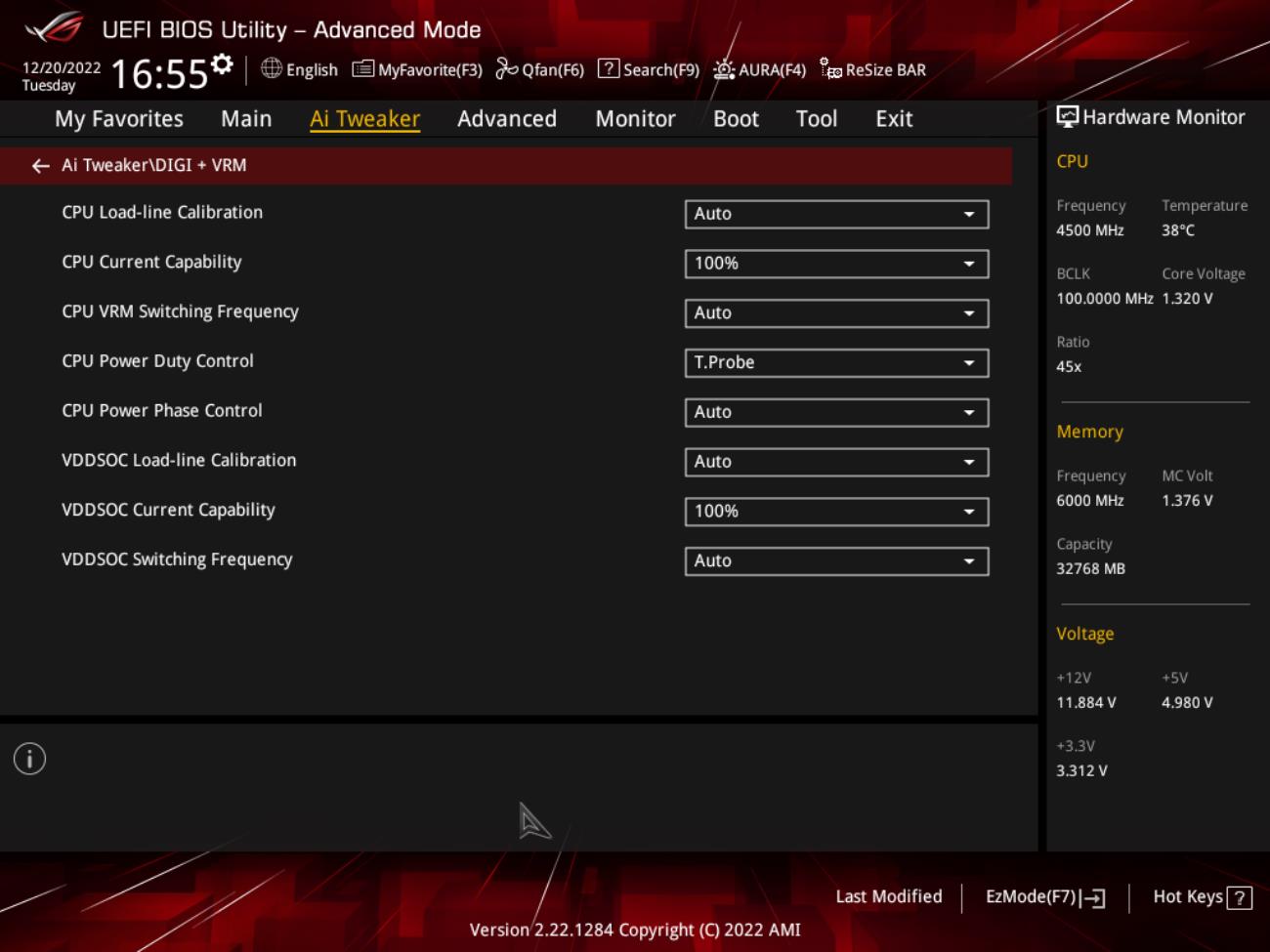The height and width of the screenshot is (952, 1270).
Task: Click EzMode(F7) label
Action: click(1031, 896)
